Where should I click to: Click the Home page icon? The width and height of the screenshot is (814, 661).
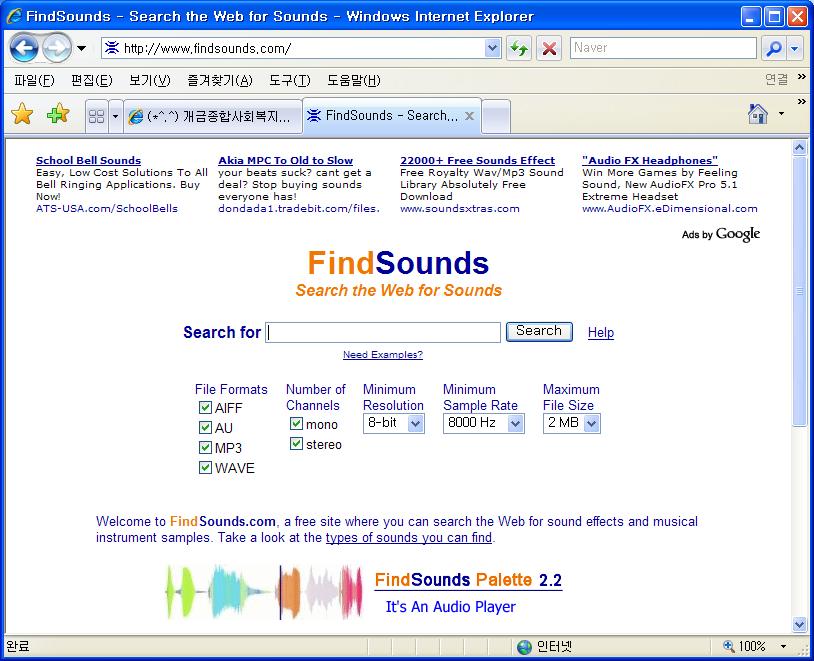coord(757,114)
